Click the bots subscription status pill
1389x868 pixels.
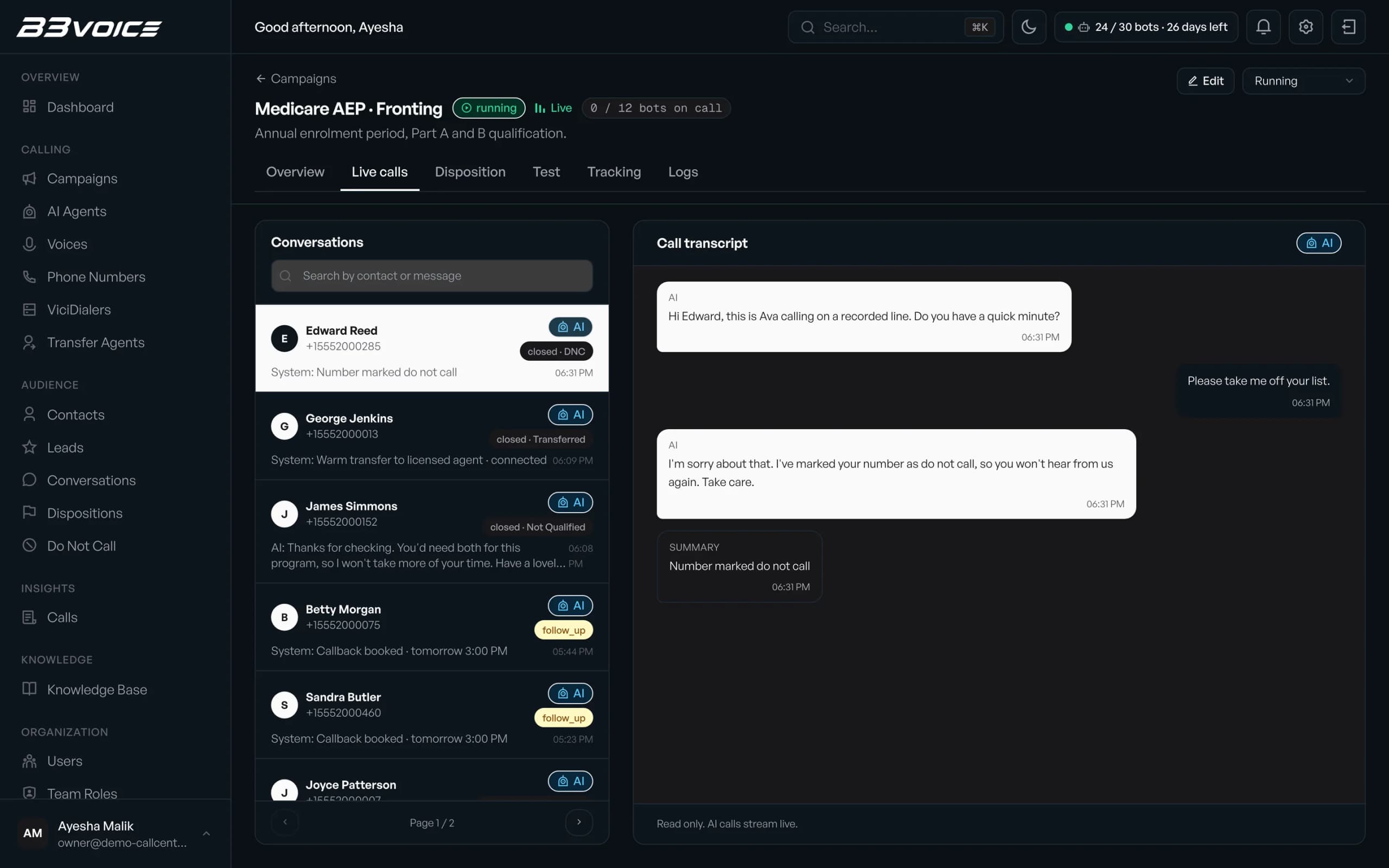(1145, 27)
